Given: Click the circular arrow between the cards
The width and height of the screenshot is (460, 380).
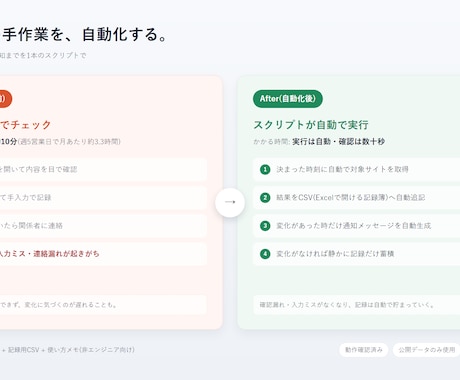Looking at the screenshot, I should coord(230,202).
